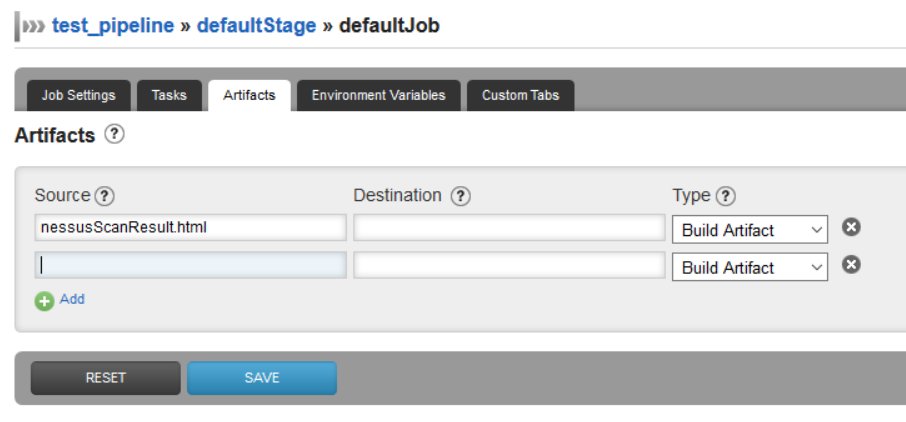The width and height of the screenshot is (906, 422).
Task: Click the help icon next to Type
Action: [x=726, y=196]
